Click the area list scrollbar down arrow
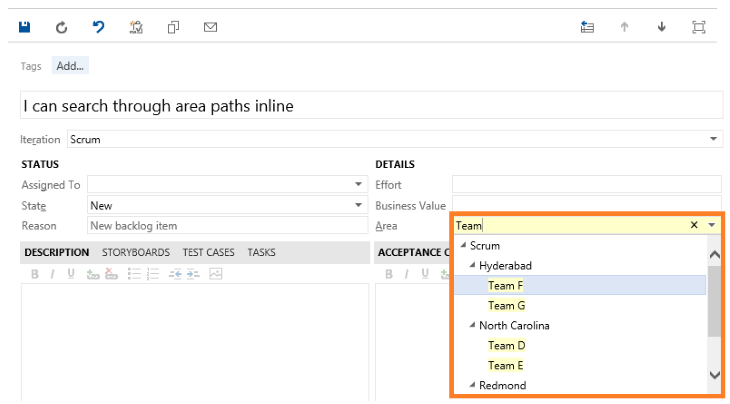 click(714, 374)
